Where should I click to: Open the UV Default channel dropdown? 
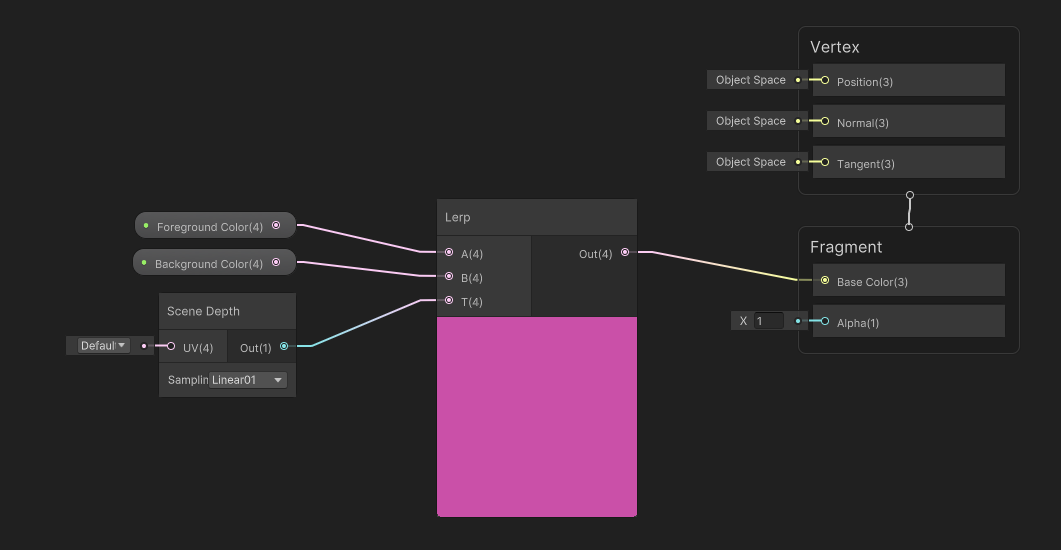pos(104,346)
